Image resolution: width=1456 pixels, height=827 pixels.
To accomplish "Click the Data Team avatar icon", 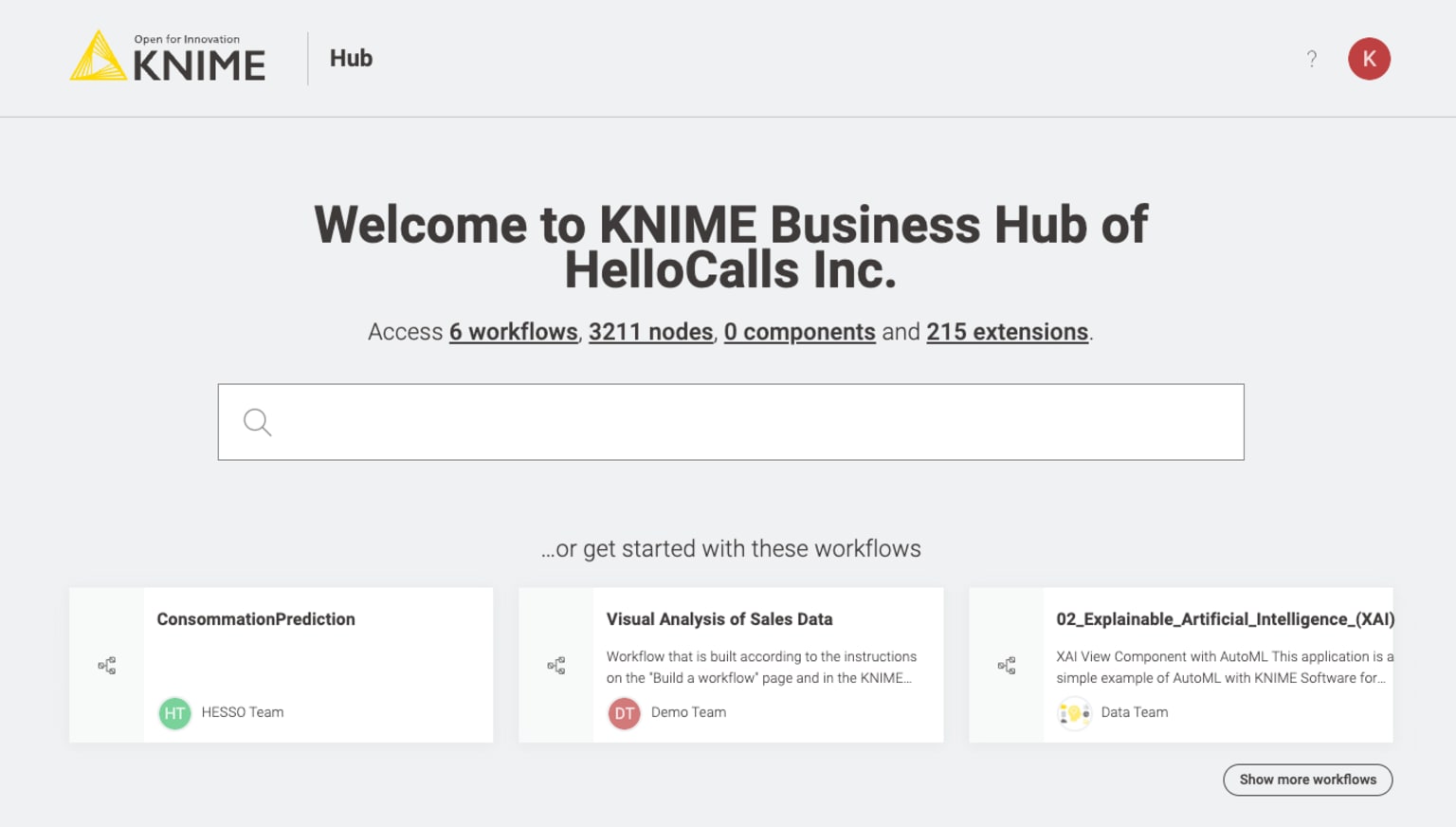I will click(1074, 713).
